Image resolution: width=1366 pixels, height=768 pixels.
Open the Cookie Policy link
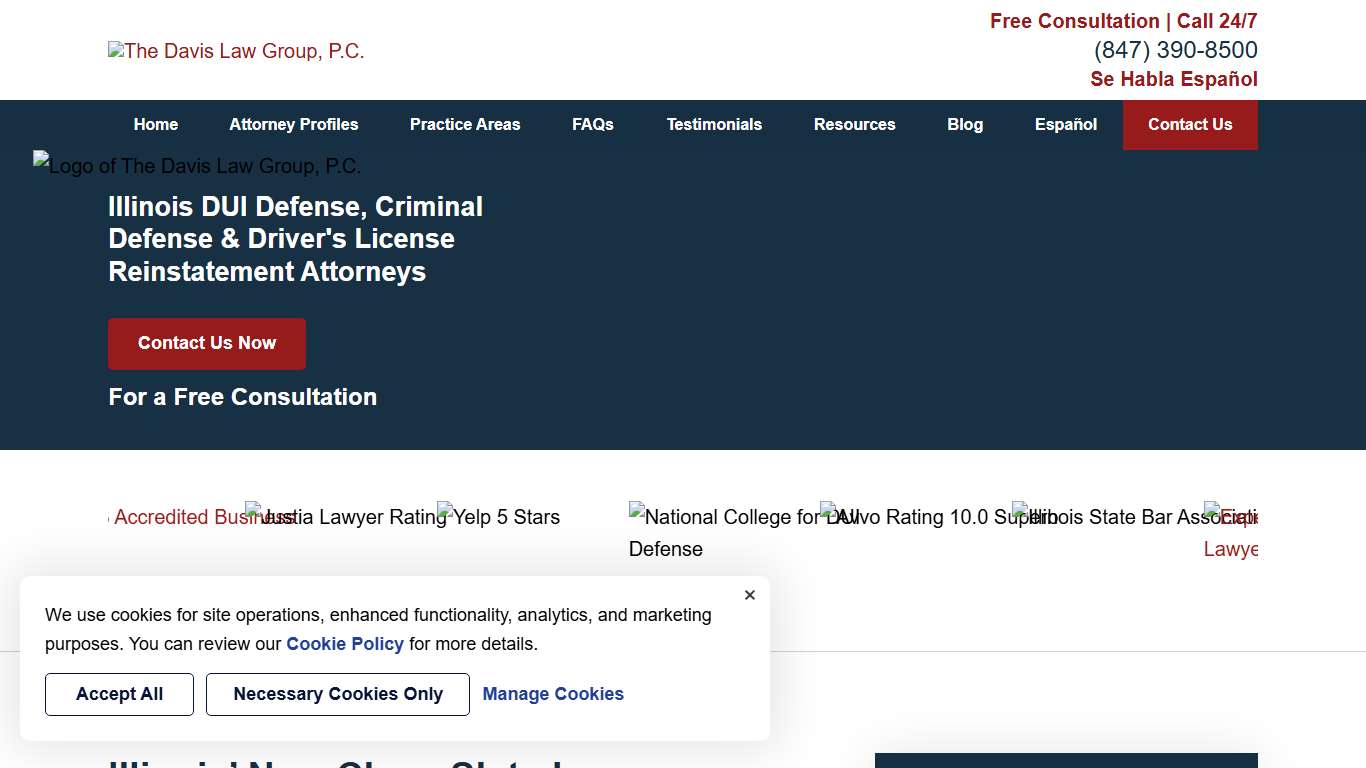click(345, 644)
